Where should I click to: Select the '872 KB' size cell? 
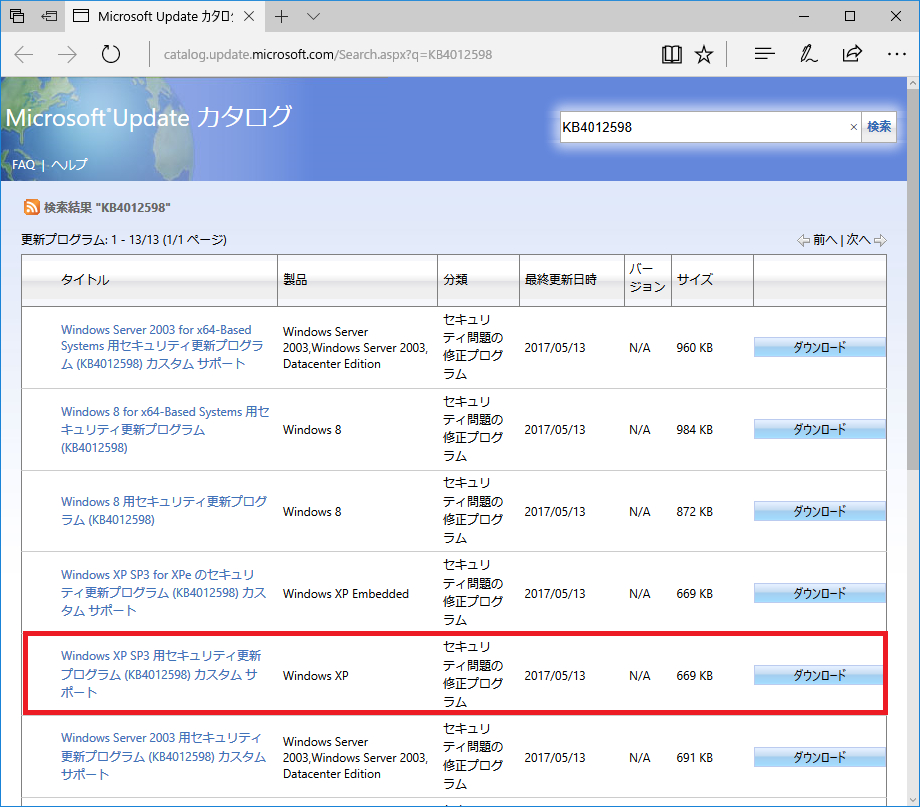(x=694, y=512)
